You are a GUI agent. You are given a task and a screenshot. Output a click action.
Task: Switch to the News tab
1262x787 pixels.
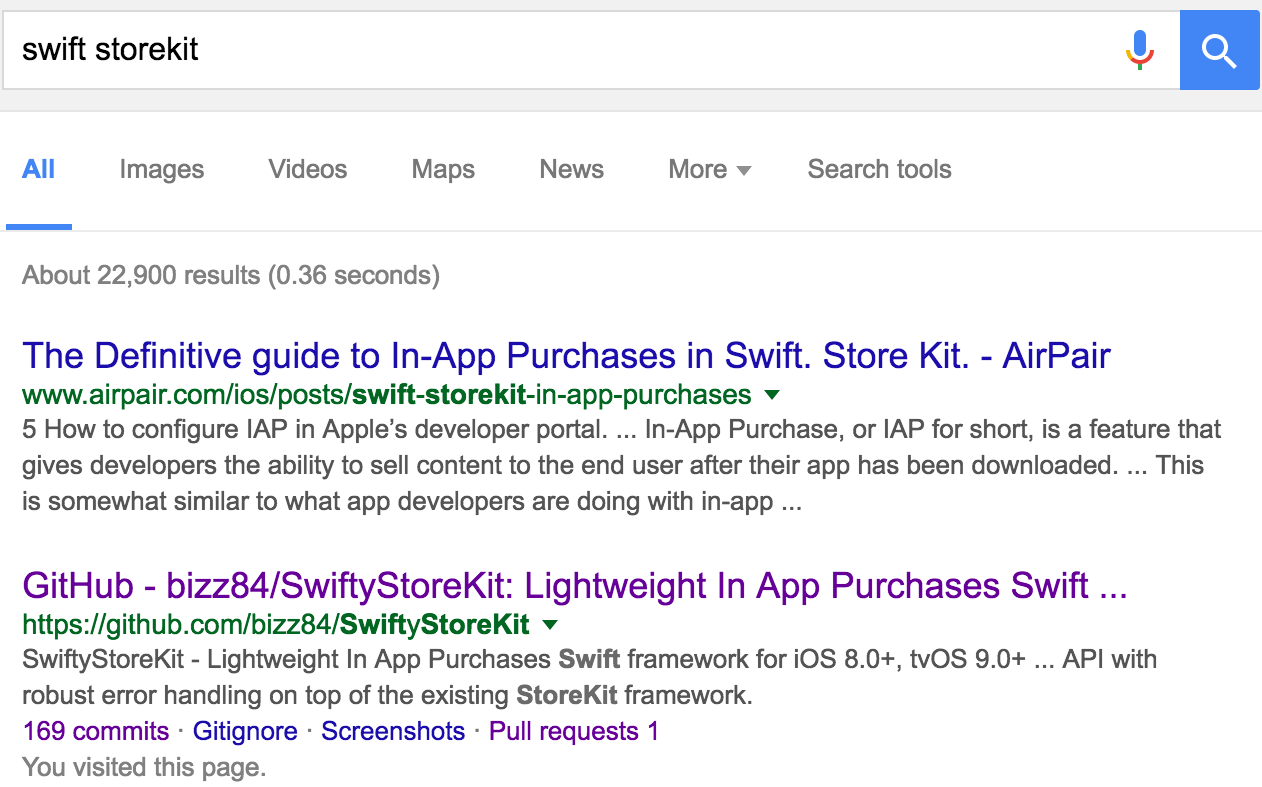click(x=571, y=169)
